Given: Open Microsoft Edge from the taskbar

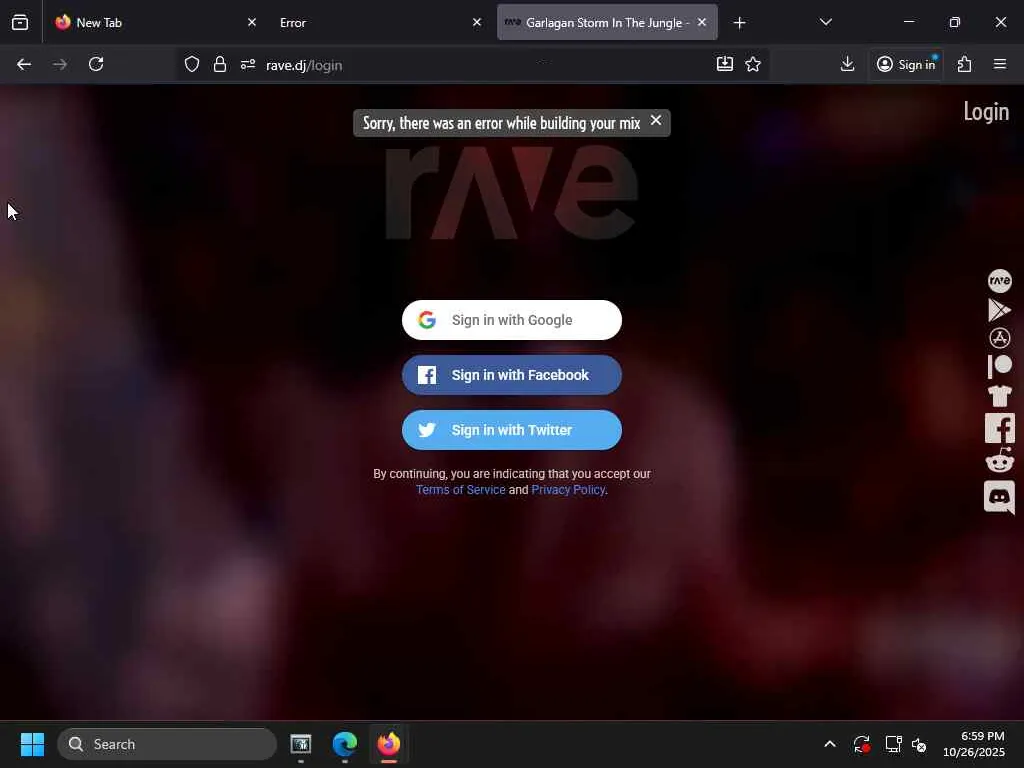Looking at the screenshot, I should click(345, 744).
